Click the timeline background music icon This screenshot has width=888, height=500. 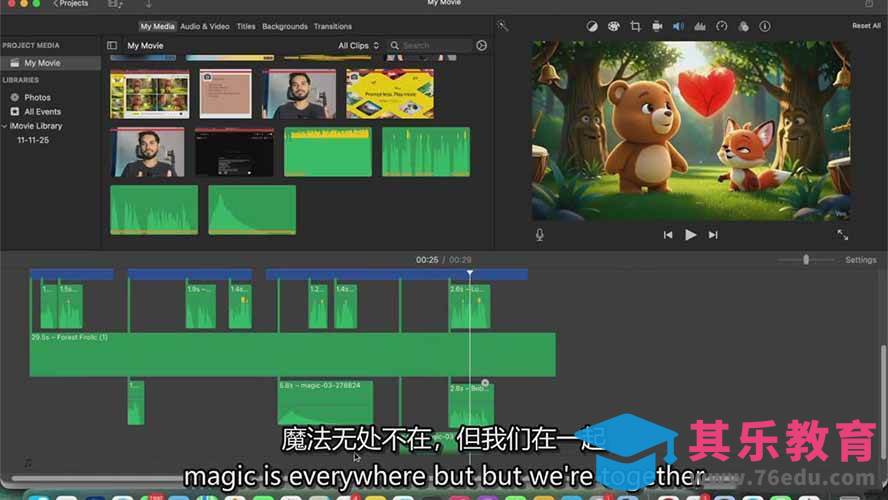(28, 463)
